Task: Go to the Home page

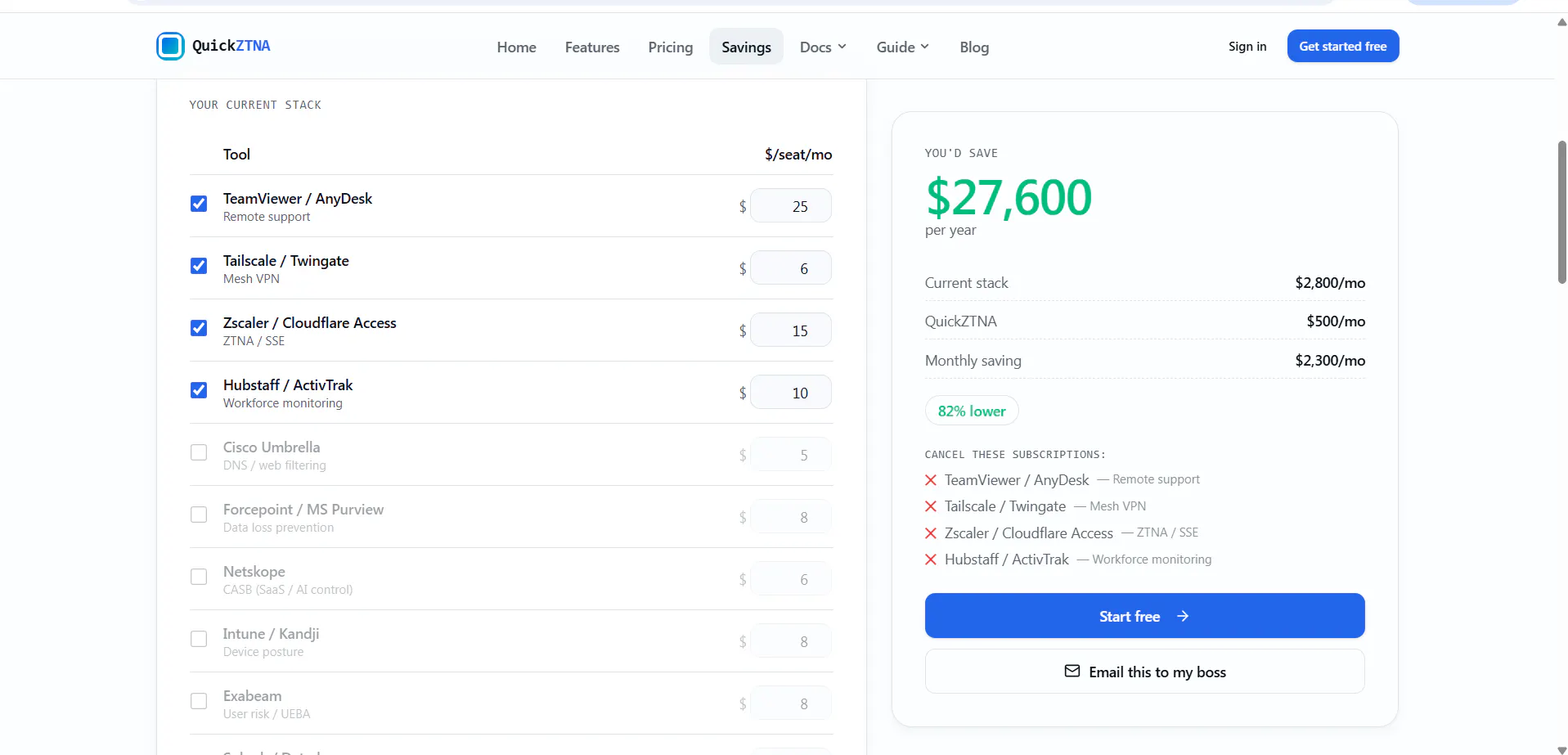Action: coord(517,47)
